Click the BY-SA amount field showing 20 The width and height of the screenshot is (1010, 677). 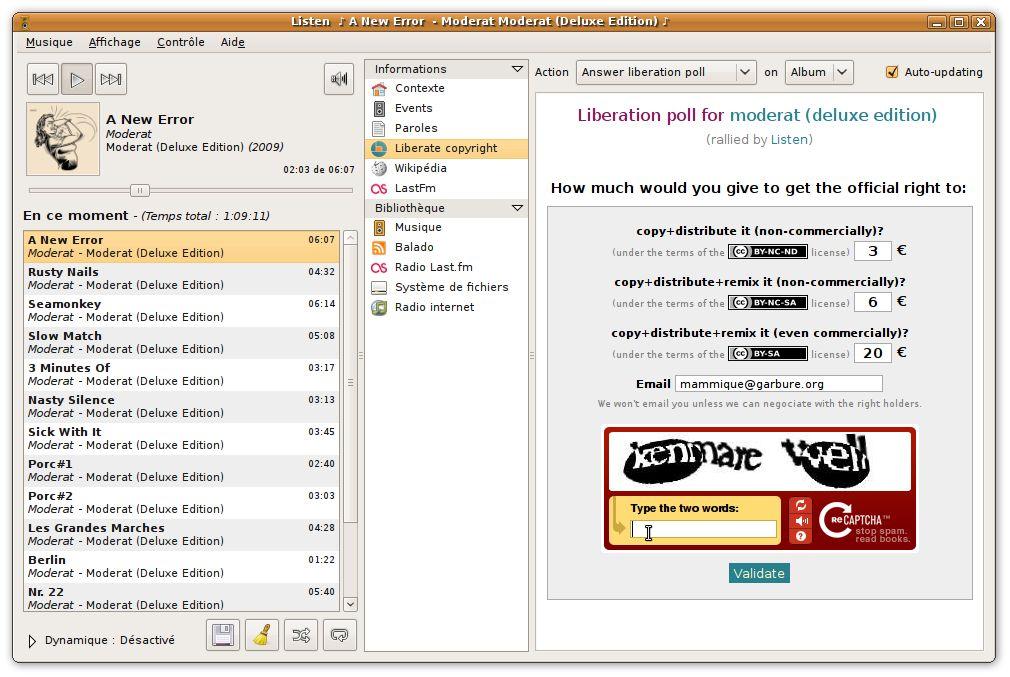(x=873, y=352)
